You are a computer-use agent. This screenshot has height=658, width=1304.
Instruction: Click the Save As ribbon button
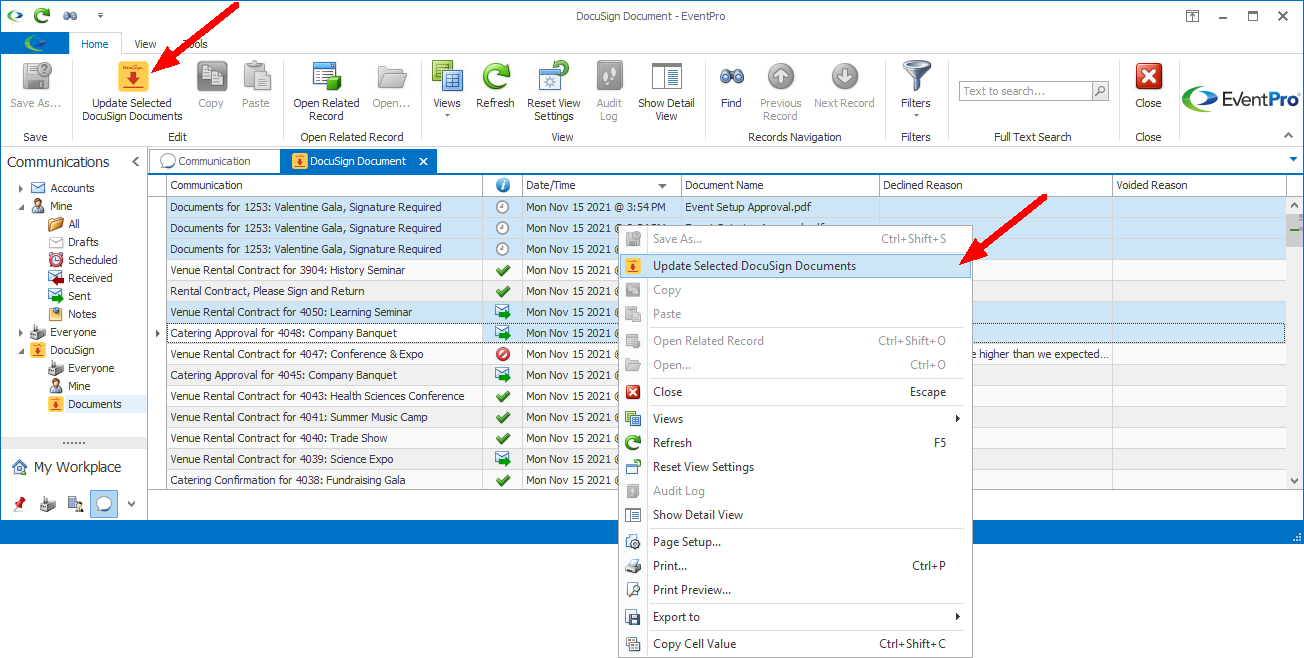click(x=36, y=86)
